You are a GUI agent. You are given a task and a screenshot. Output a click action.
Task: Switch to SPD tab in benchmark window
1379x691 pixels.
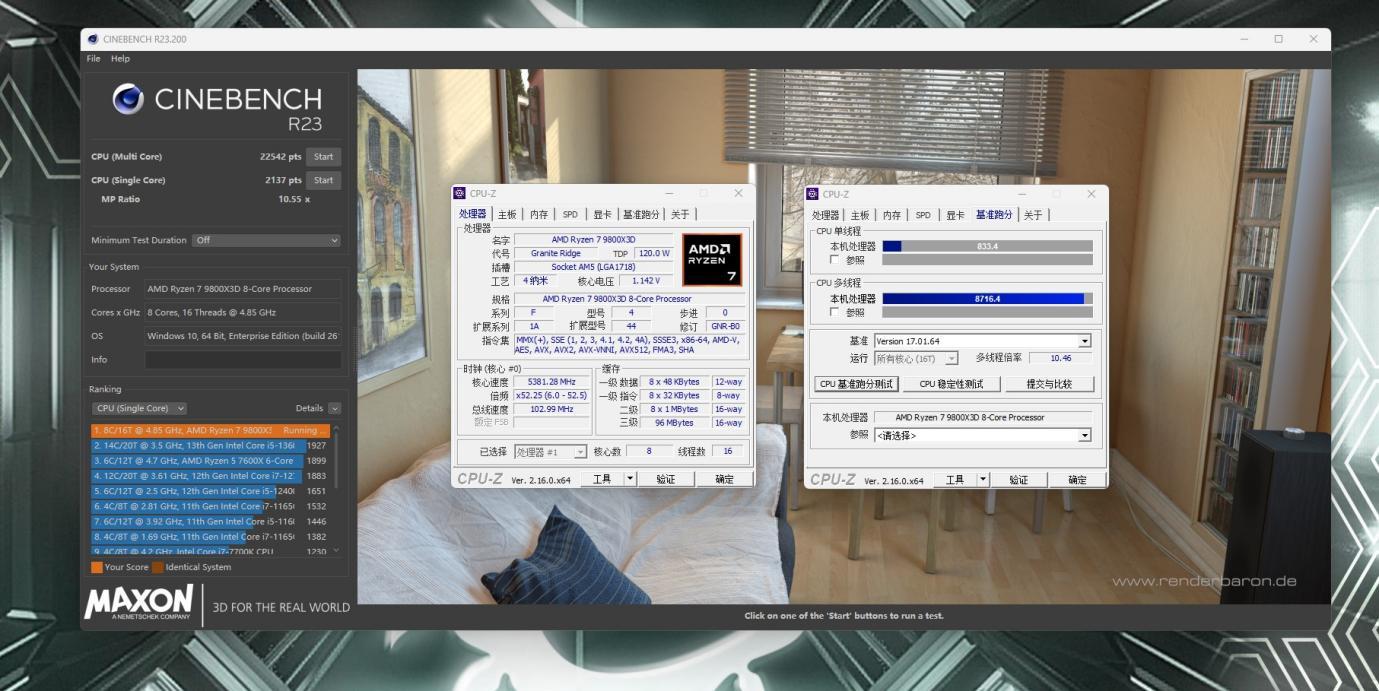923,215
